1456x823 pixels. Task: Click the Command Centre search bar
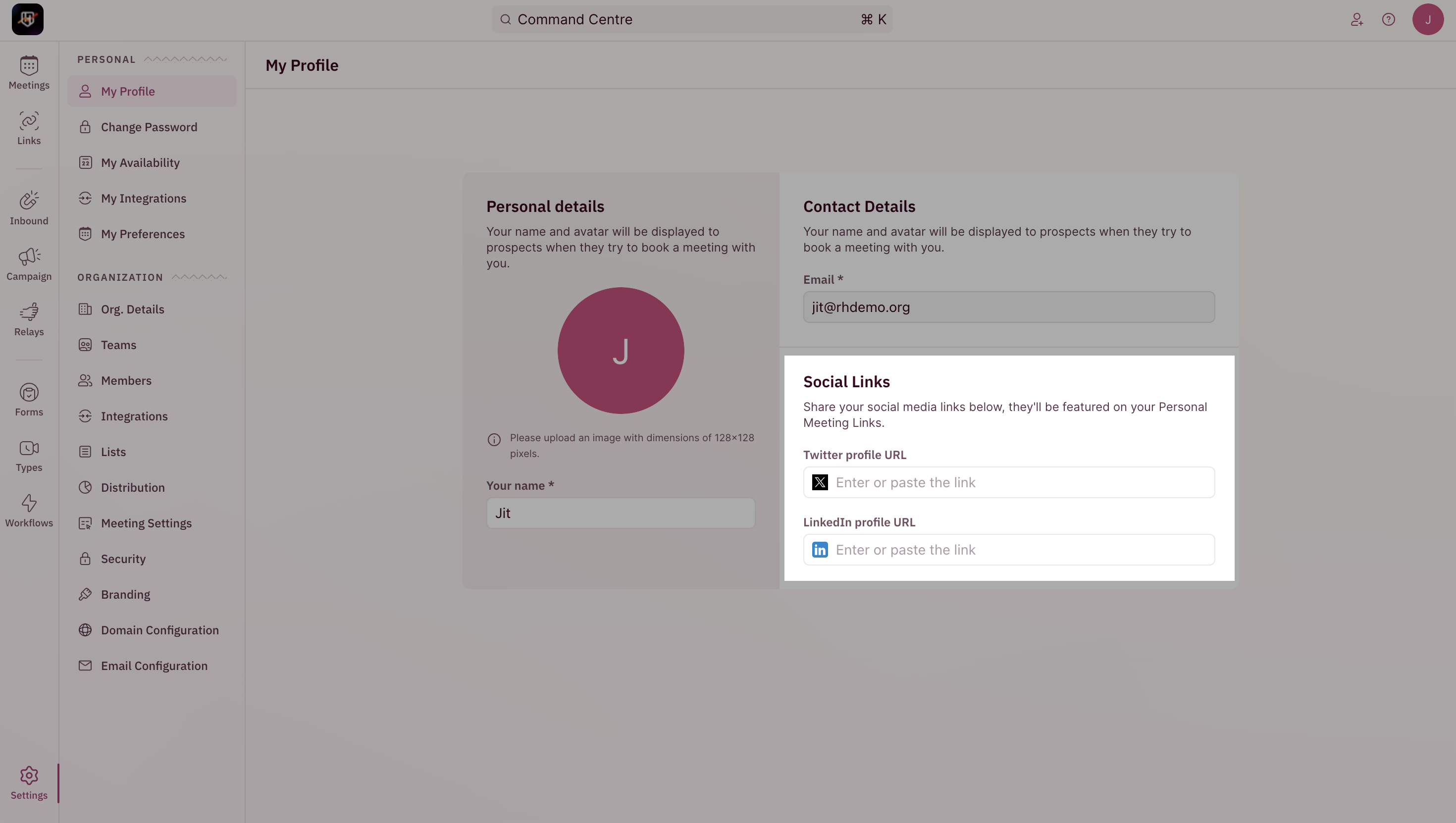coord(692,20)
